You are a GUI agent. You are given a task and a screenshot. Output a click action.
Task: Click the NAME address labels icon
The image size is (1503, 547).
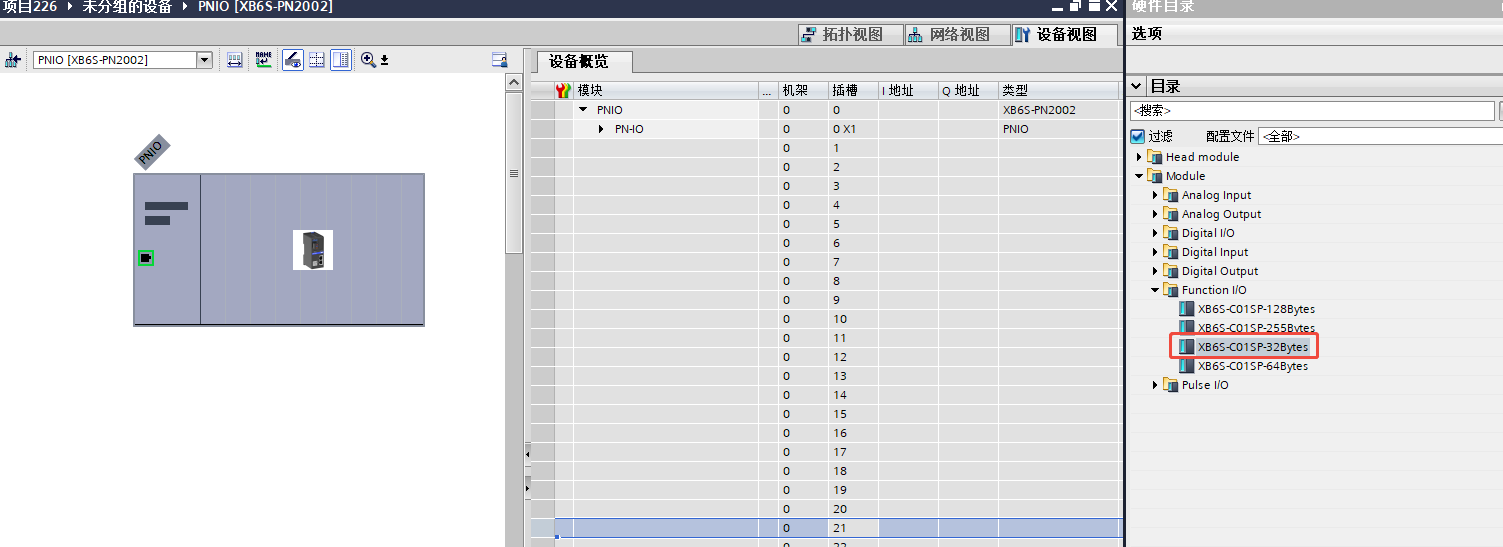263,60
